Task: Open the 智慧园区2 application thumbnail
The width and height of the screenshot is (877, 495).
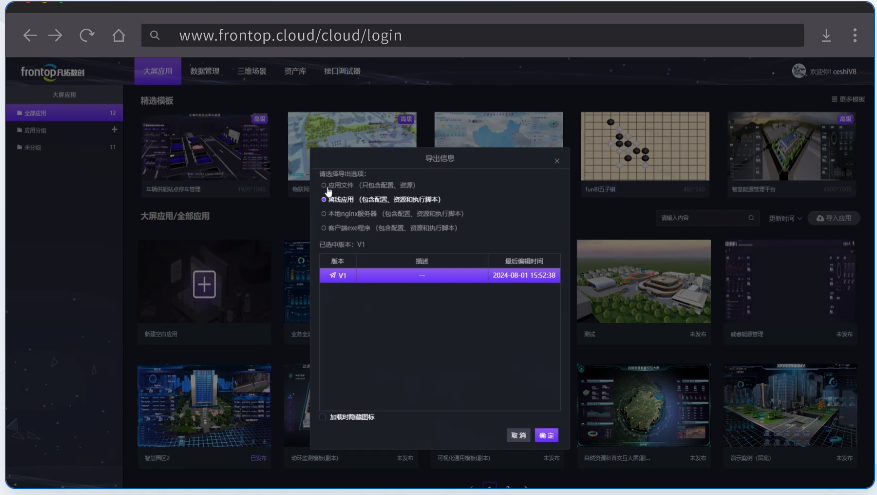Action: point(204,406)
